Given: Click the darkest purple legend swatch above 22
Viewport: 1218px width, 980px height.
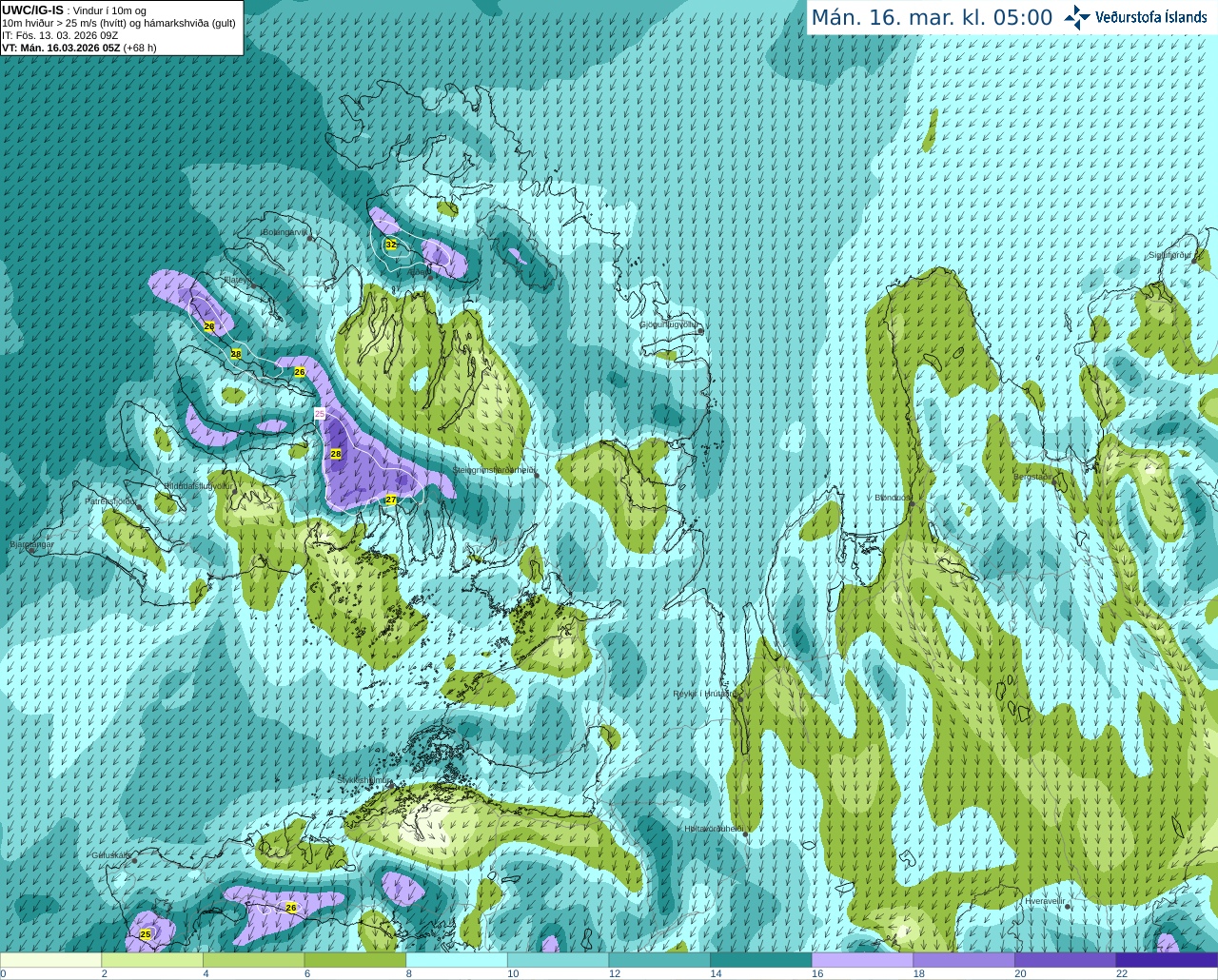Looking at the screenshot, I should [x=1167, y=960].
